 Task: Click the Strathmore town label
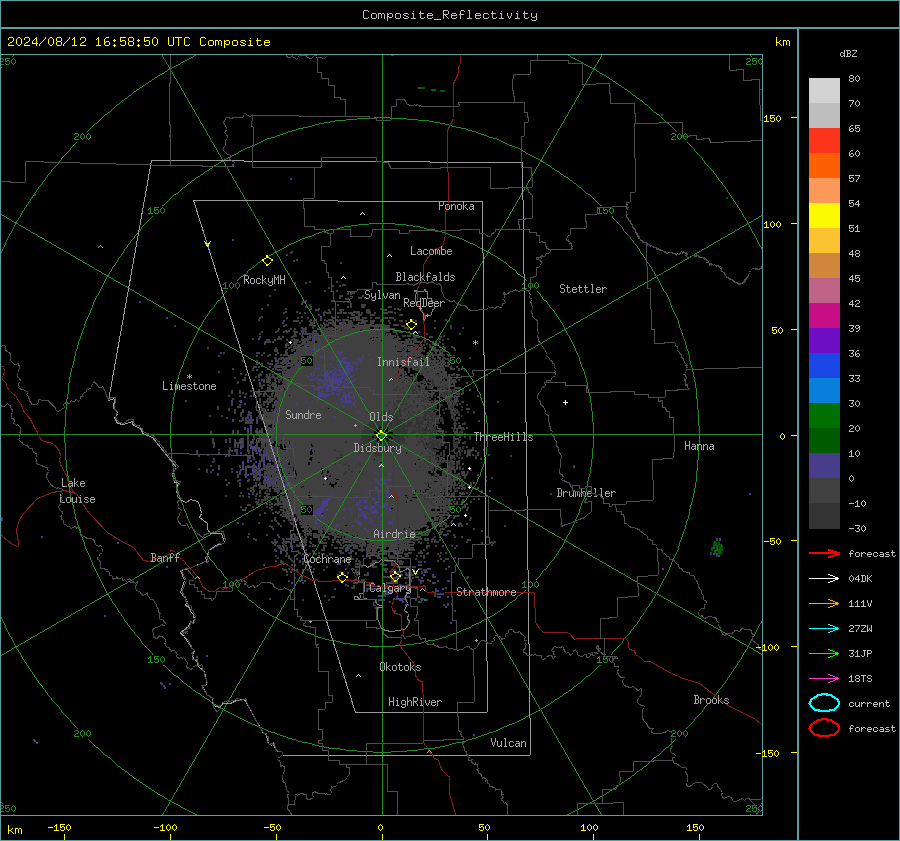click(x=486, y=592)
